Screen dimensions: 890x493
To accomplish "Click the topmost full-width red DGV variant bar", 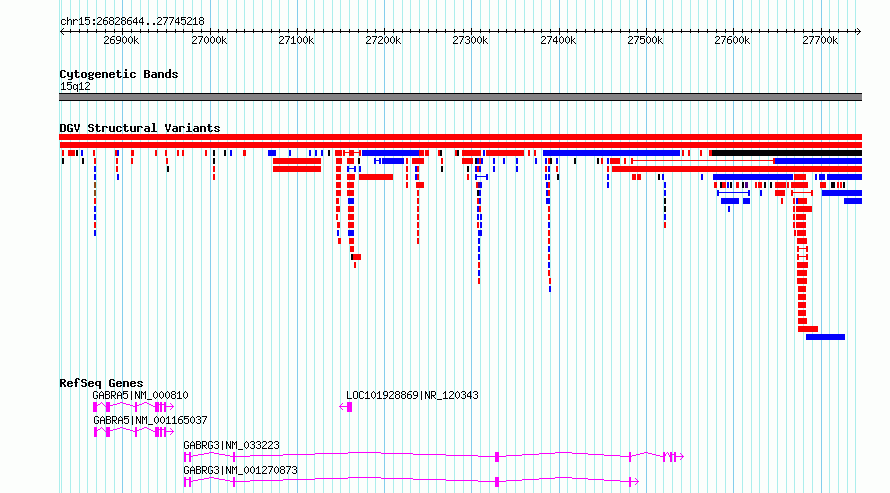I will tap(460, 137).
